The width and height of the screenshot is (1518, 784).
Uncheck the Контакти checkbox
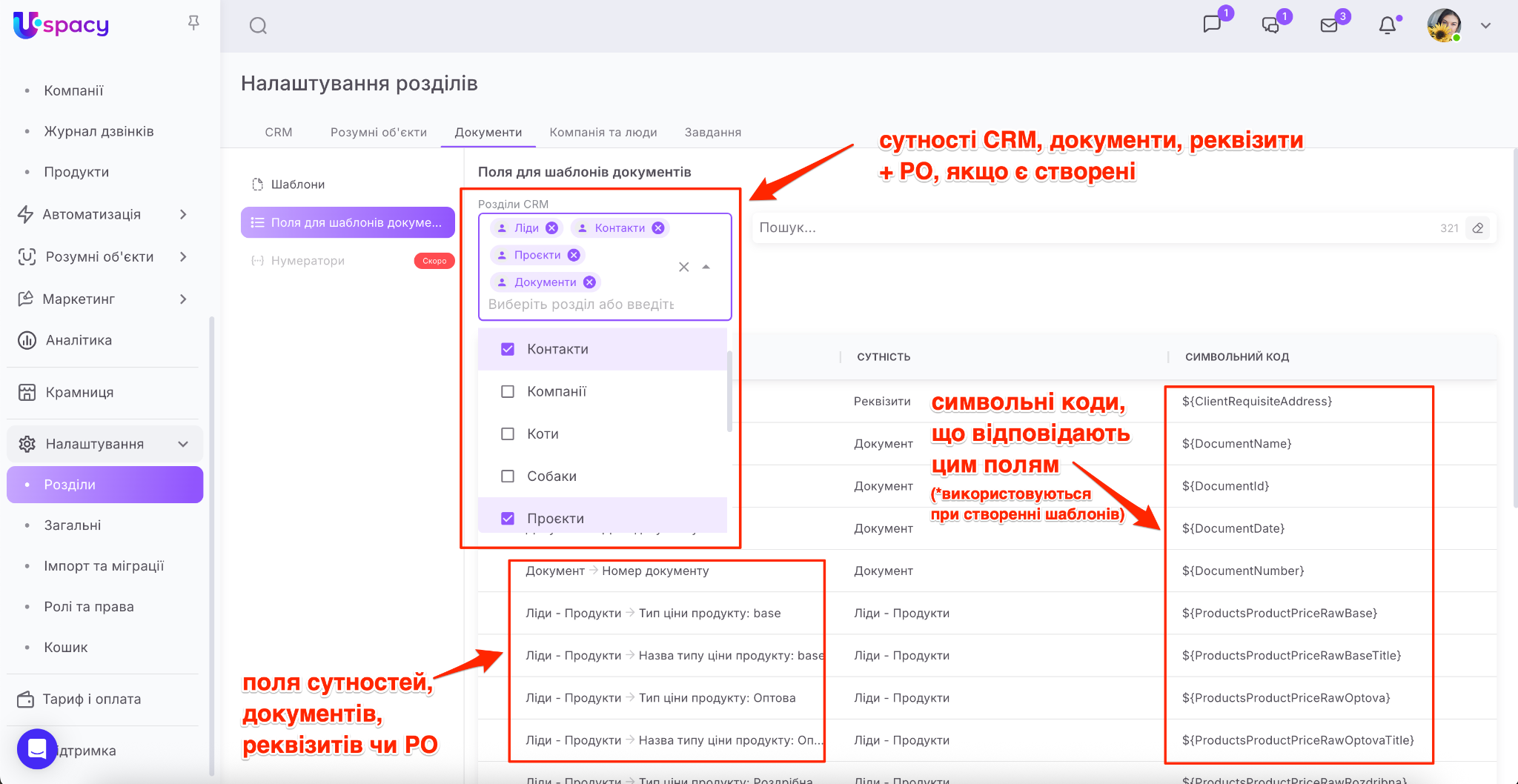coord(508,349)
